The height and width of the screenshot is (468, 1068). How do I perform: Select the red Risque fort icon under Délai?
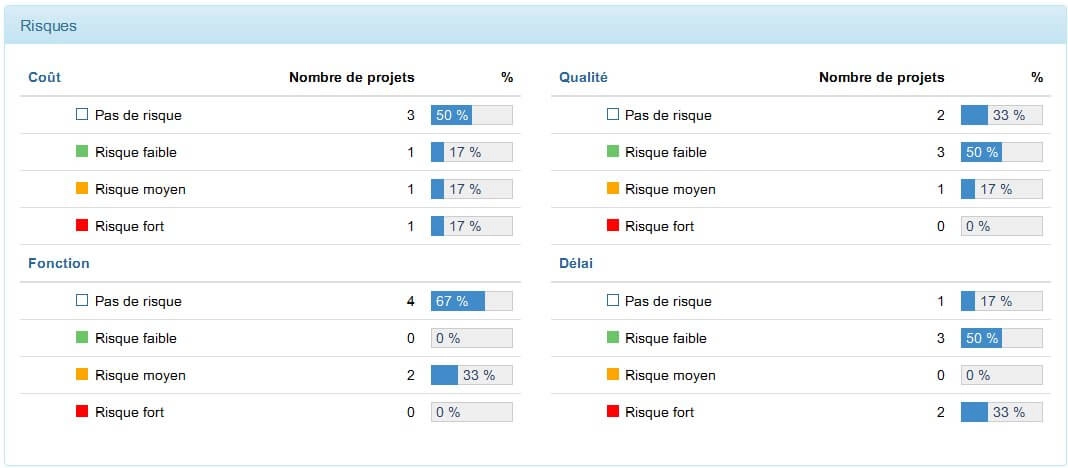click(x=612, y=411)
